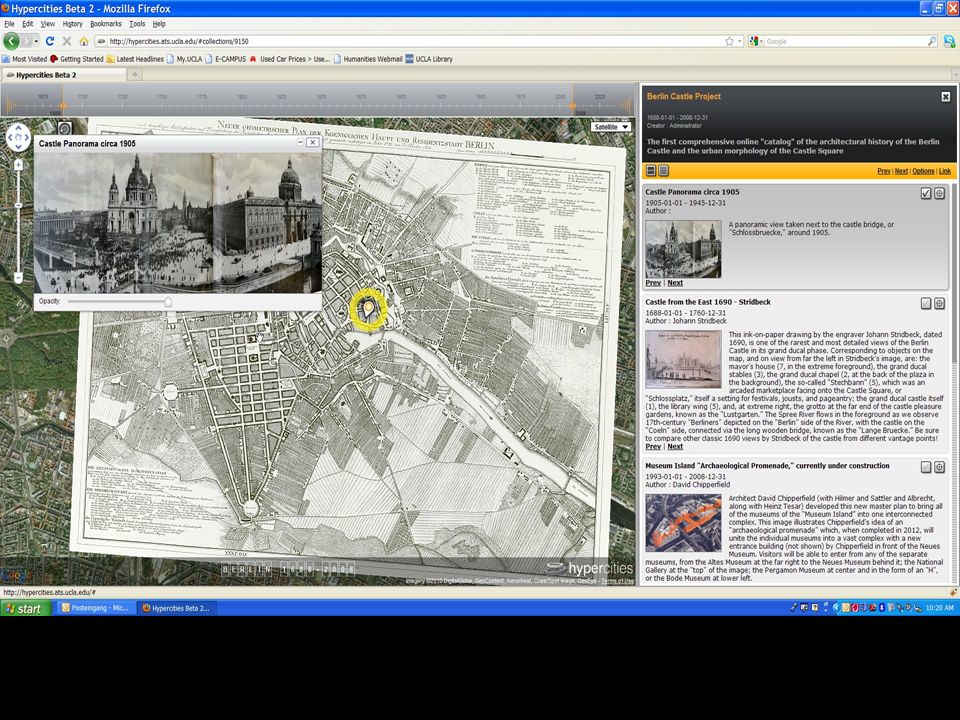Screen dimensions: 960x720
Task: Open Most Visited bookmark
Action: (24, 59)
